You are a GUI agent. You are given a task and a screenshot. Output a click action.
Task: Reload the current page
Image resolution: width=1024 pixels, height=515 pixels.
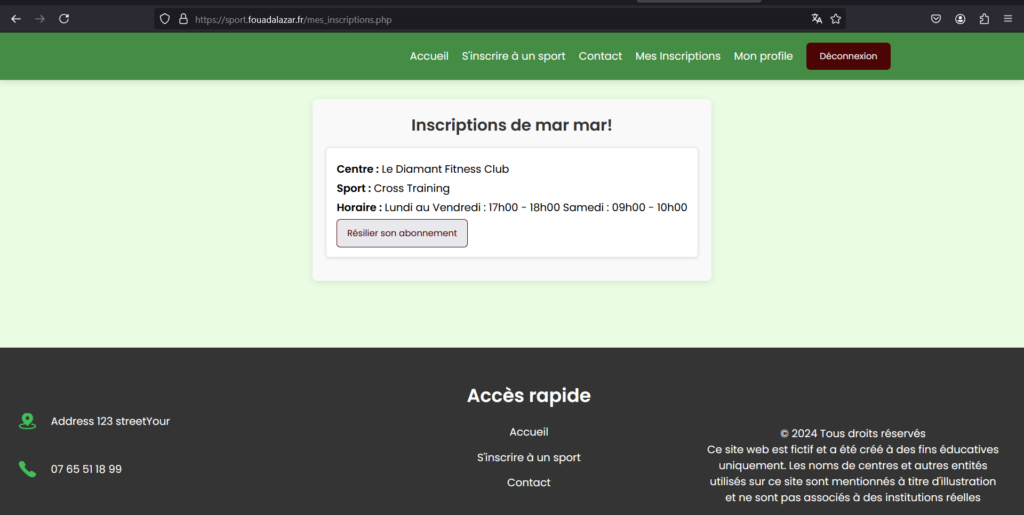(64, 18)
